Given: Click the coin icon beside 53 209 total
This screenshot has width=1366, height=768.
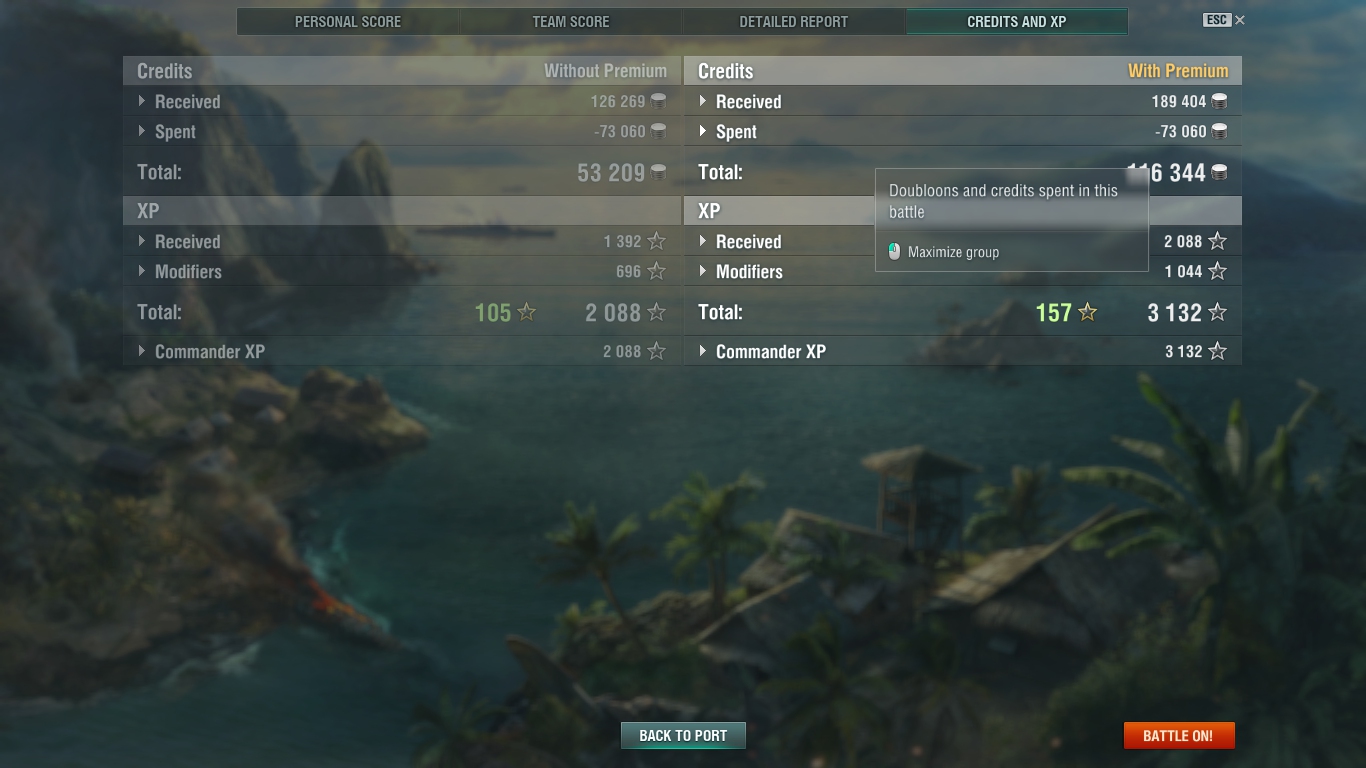Looking at the screenshot, I should tap(658, 172).
